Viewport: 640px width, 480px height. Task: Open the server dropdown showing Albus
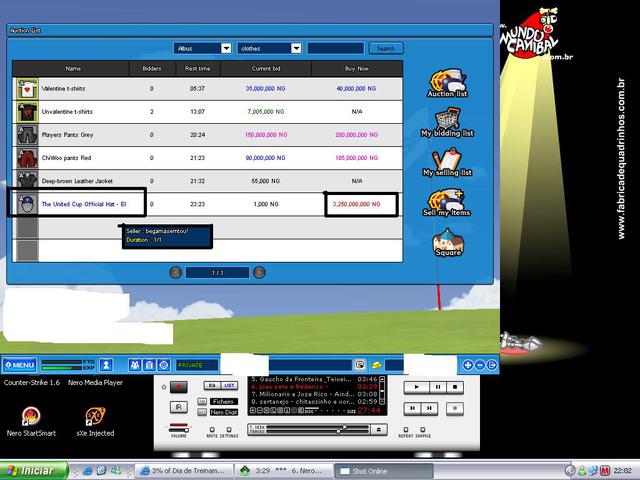202,48
